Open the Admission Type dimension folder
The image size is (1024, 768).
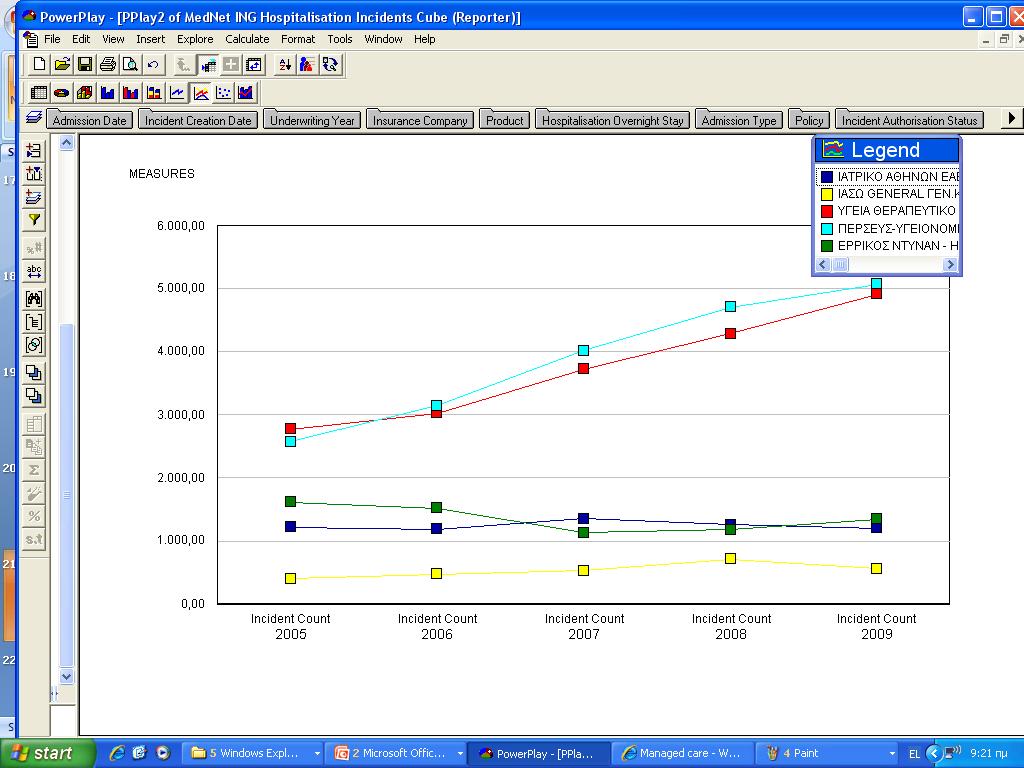(x=739, y=120)
